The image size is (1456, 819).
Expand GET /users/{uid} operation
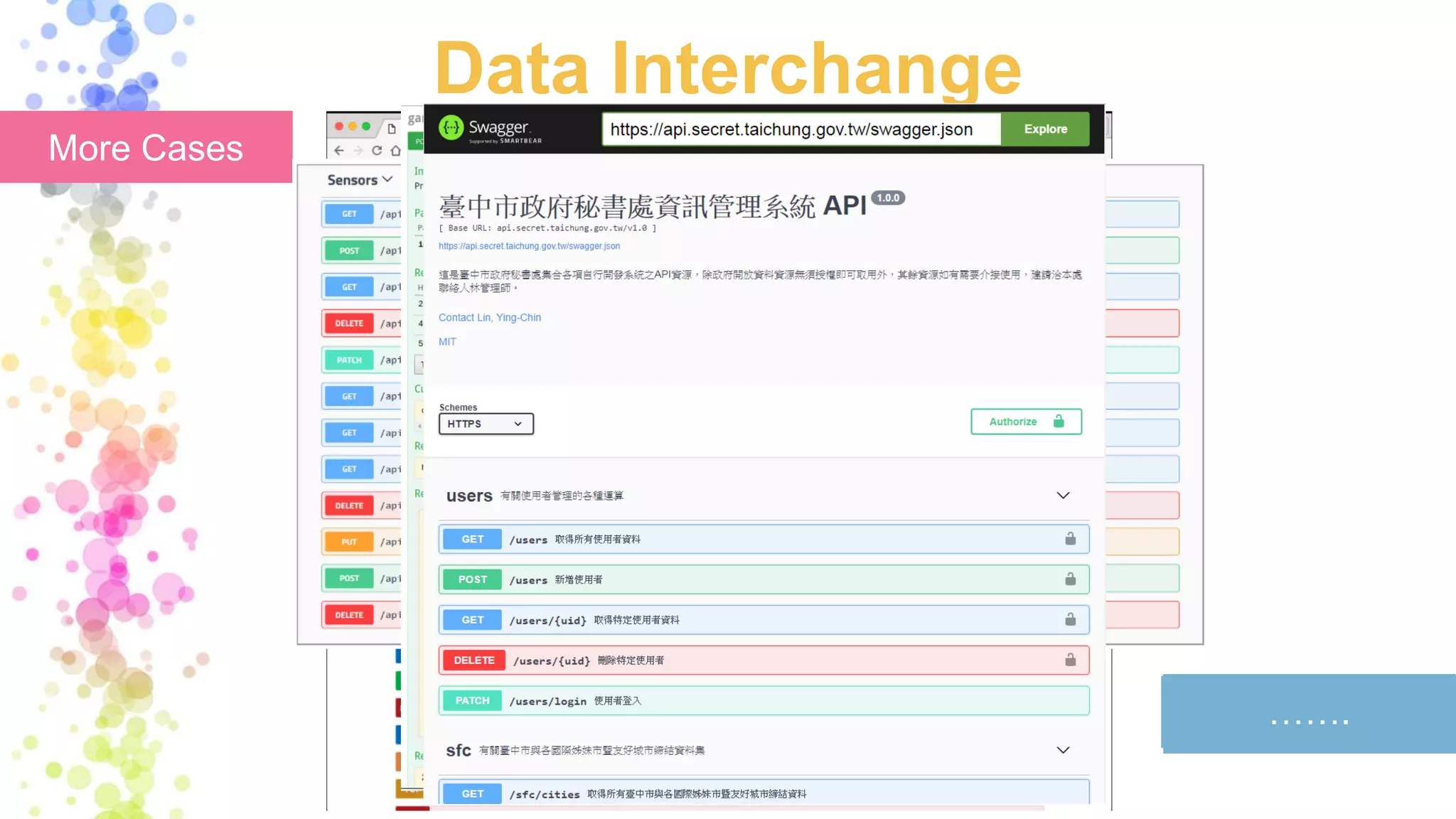point(764,620)
